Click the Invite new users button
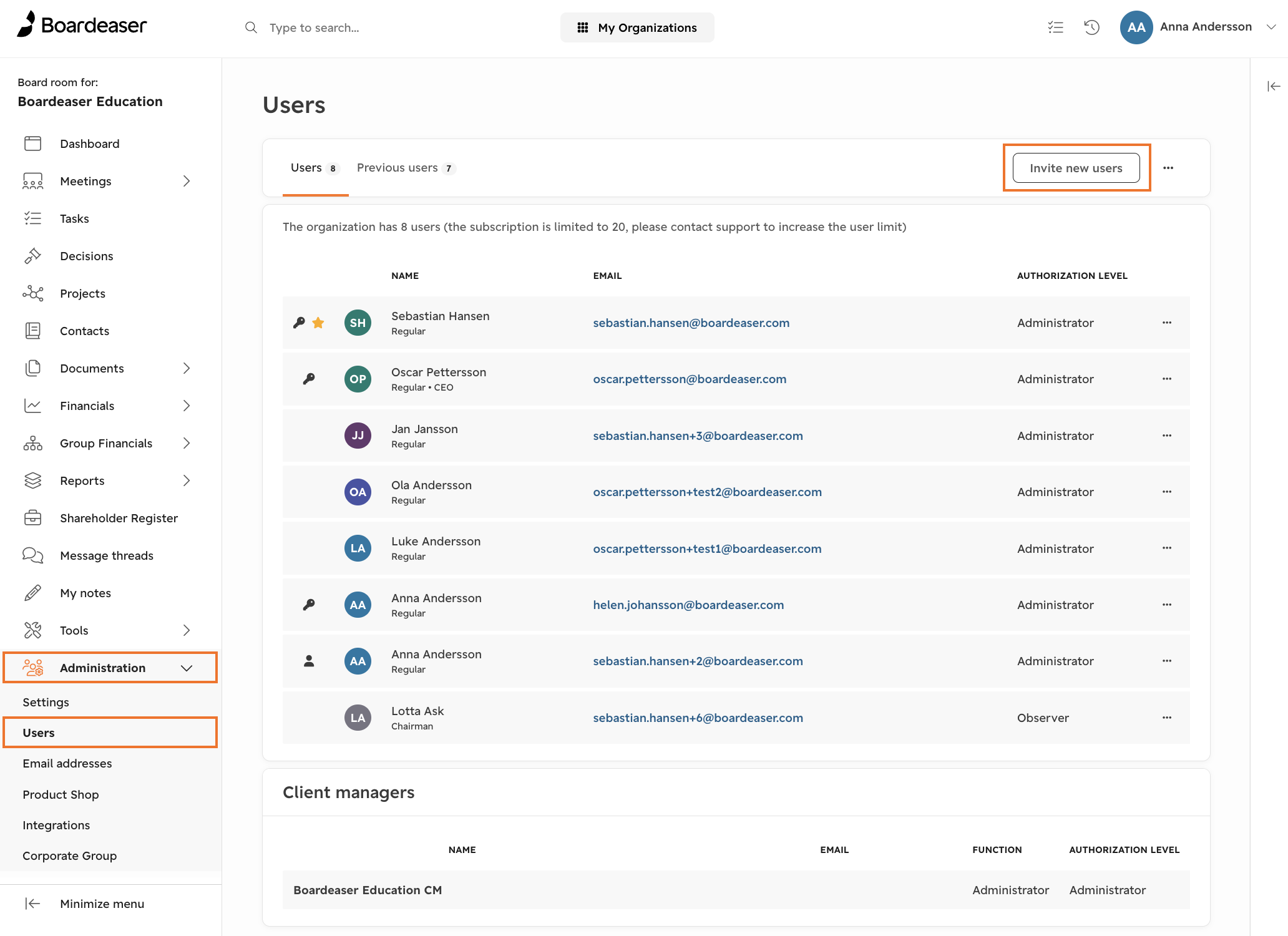Image resolution: width=1288 pixels, height=936 pixels. point(1076,168)
